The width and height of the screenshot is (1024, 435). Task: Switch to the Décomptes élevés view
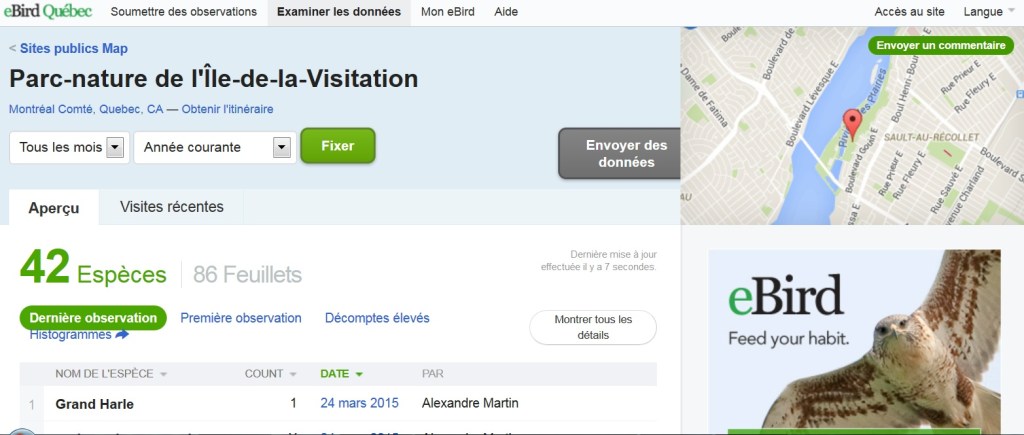pos(377,318)
